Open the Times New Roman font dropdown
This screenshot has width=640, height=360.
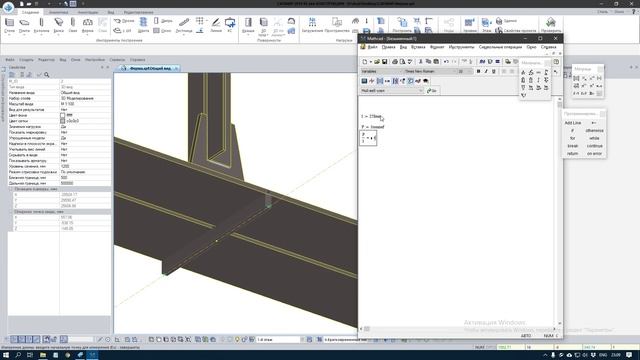pyautogui.click(x=430, y=71)
